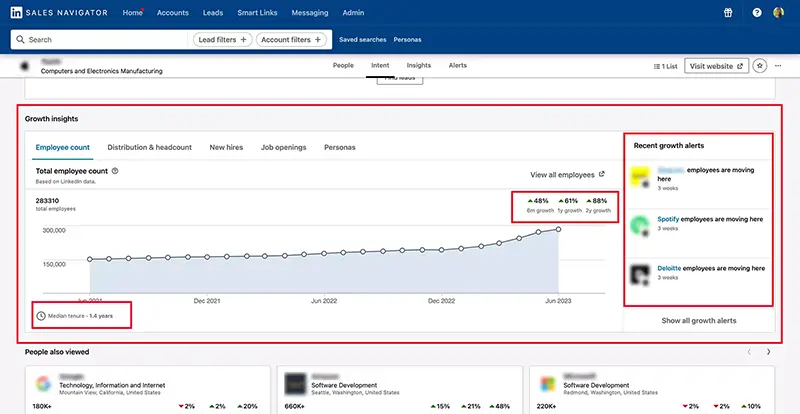Viewport: 800px width, 414px height.
Task: Expand Lead filters
Action: 222,39
